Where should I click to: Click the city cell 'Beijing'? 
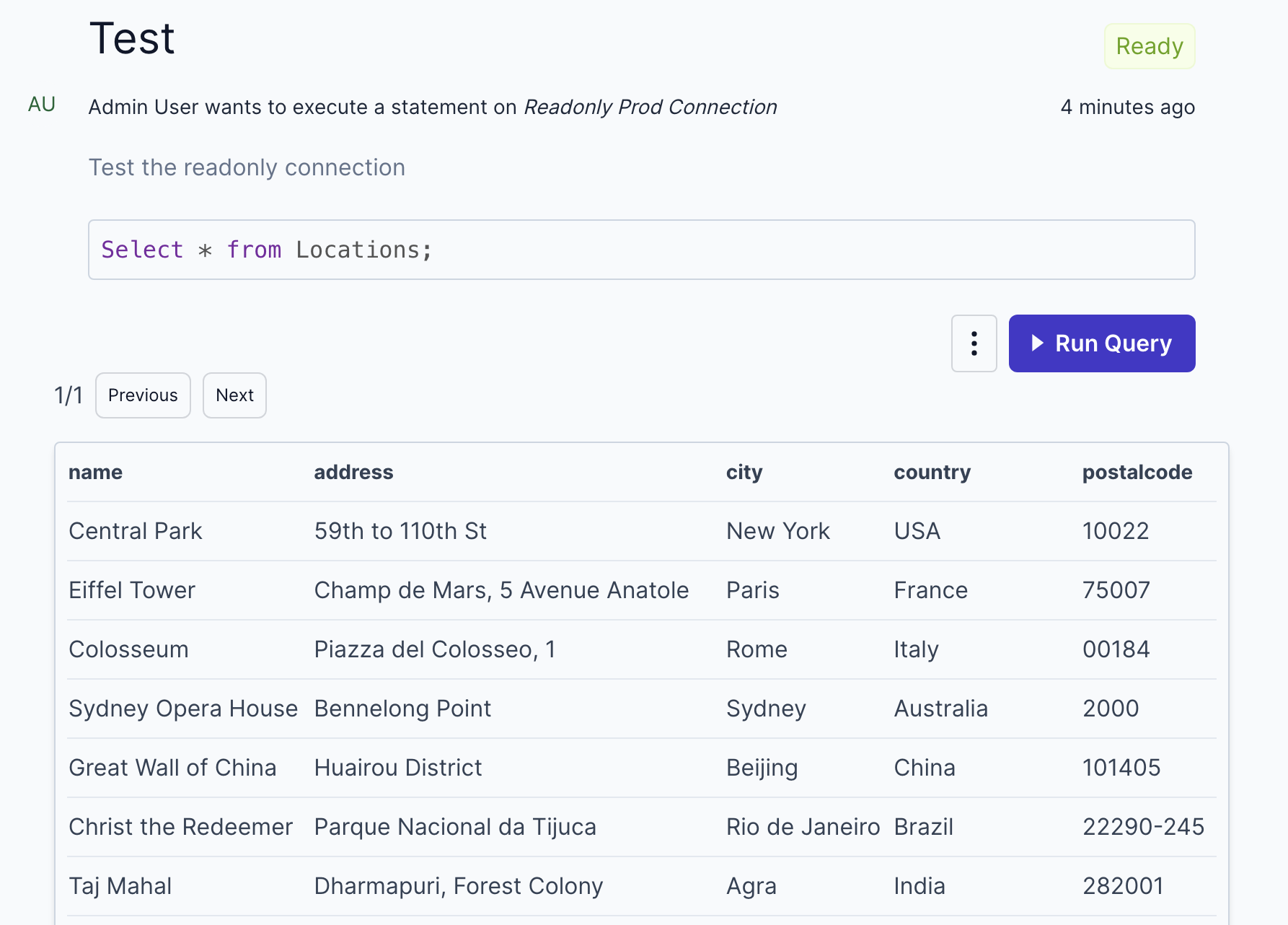pos(762,768)
